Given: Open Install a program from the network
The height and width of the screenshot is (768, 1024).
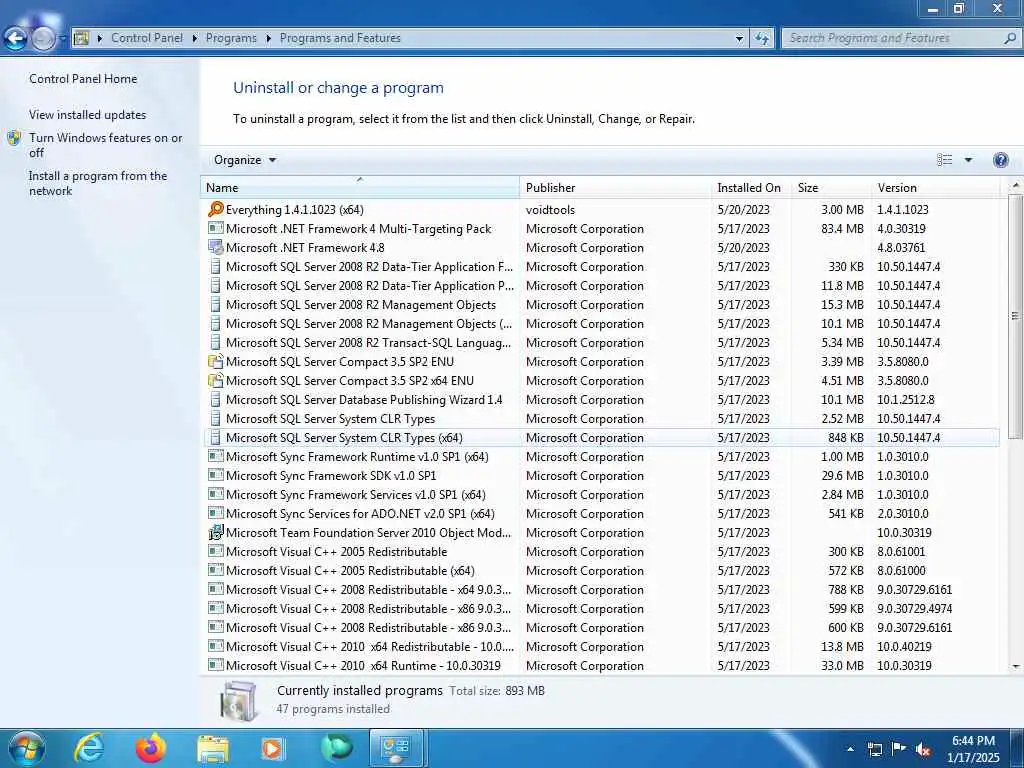Looking at the screenshot, I should point(98,183).
